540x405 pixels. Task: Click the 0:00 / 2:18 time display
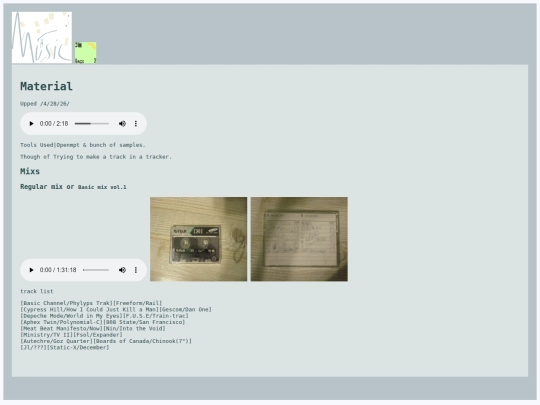tap(54, 124)
